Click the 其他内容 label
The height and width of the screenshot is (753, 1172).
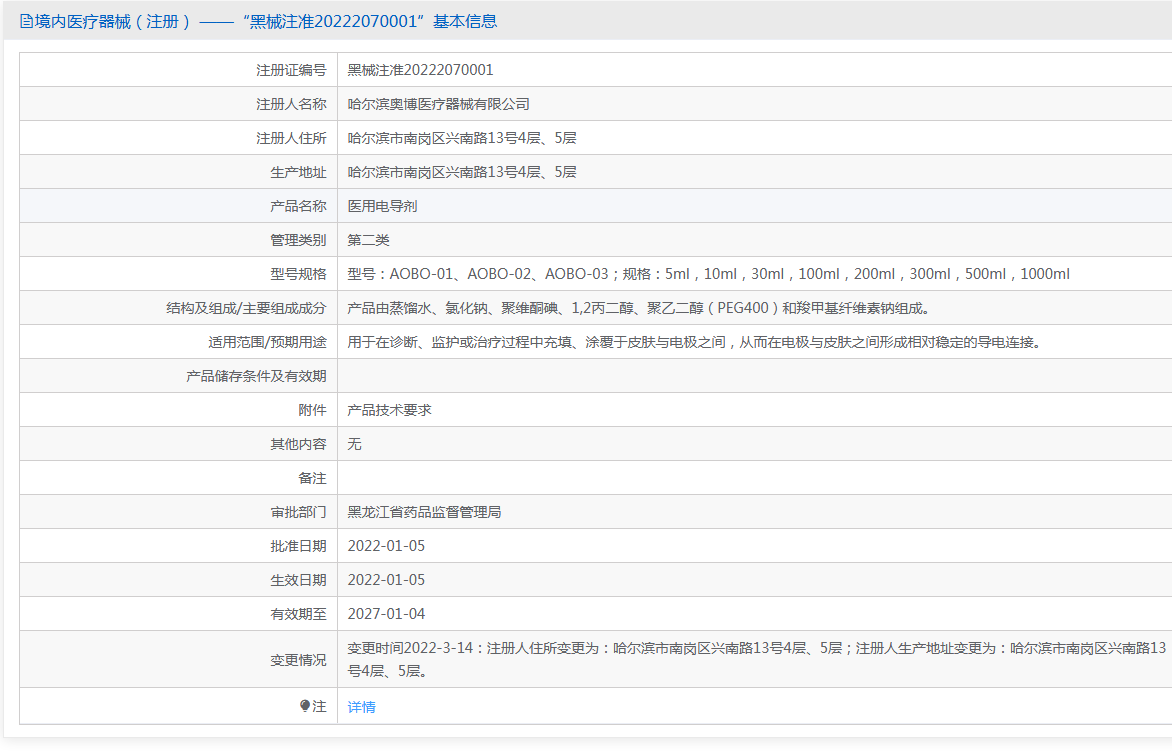pos(298,444)
